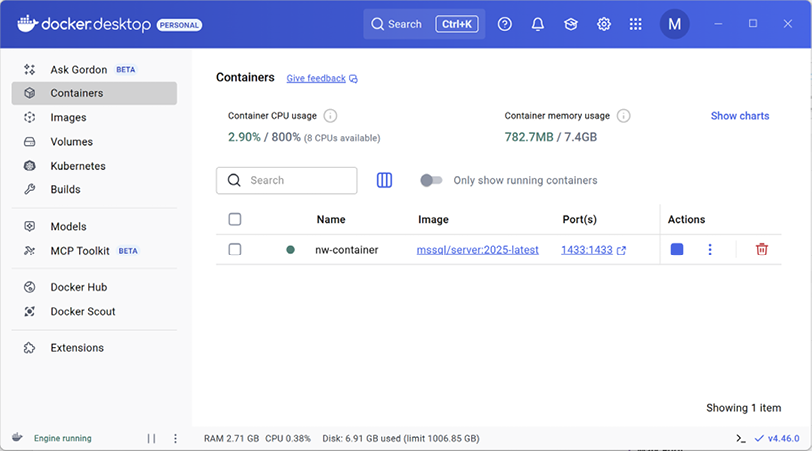
Task: Click the Docker Hub icon
Action: [x=30, y=287]
